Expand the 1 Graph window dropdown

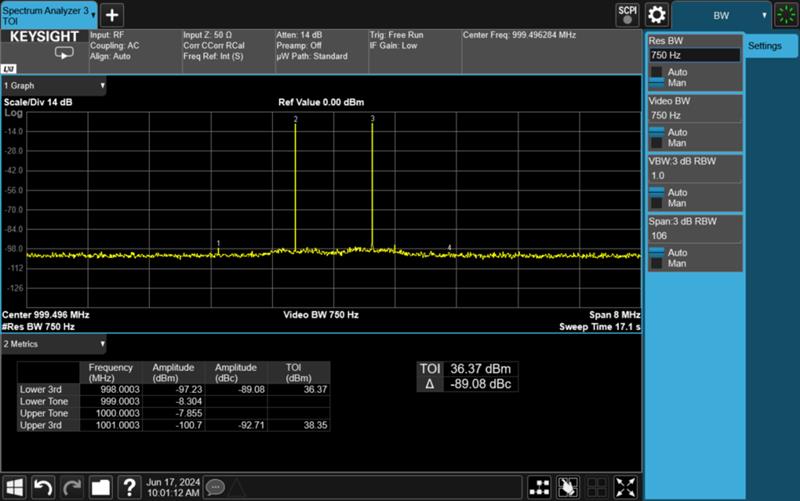click(54, 86)
